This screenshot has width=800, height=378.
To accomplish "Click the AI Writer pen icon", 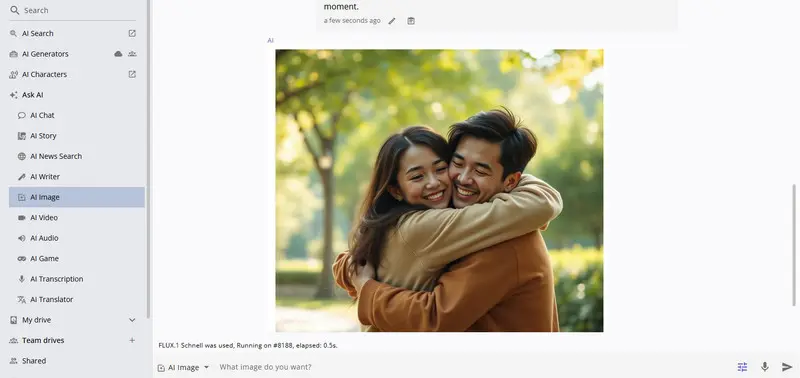I will click(21, 177).
